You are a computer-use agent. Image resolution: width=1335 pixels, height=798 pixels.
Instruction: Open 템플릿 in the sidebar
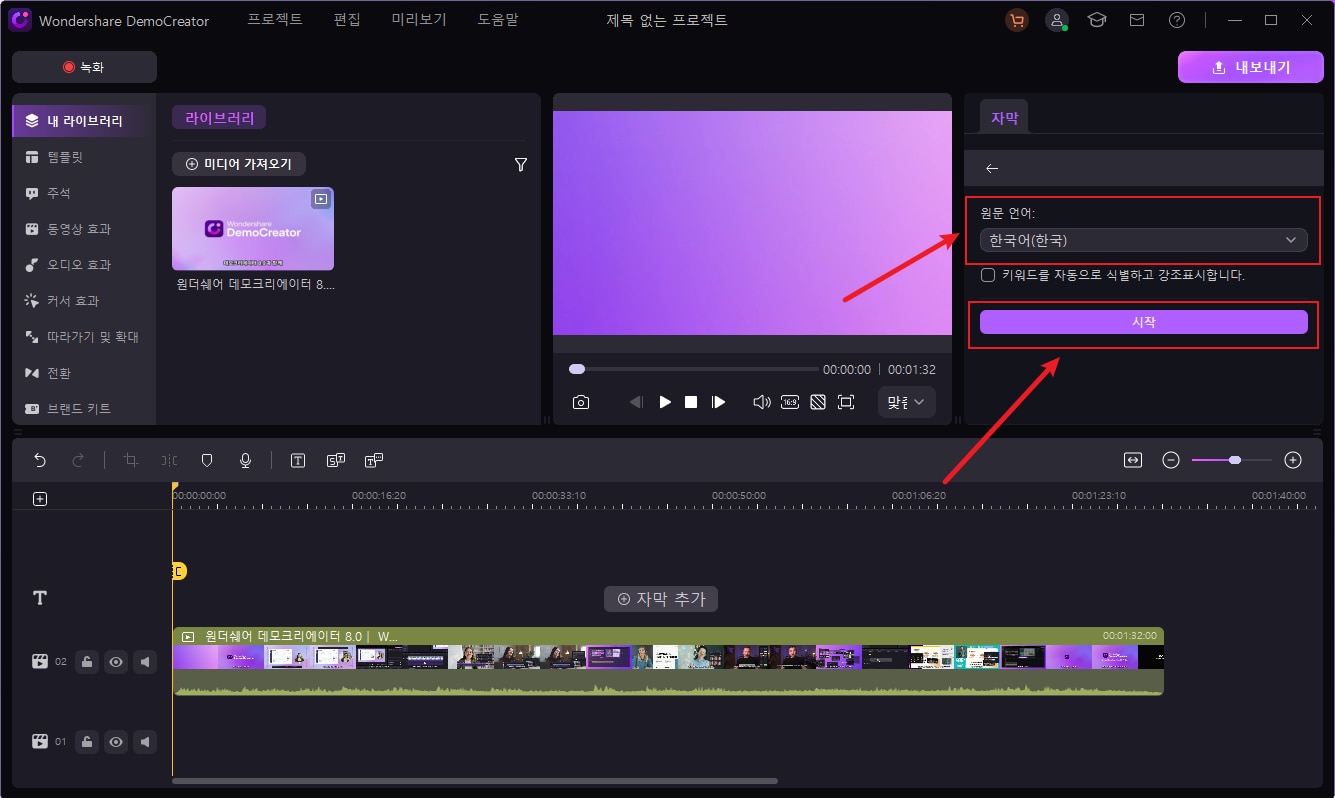coord(84,157)
